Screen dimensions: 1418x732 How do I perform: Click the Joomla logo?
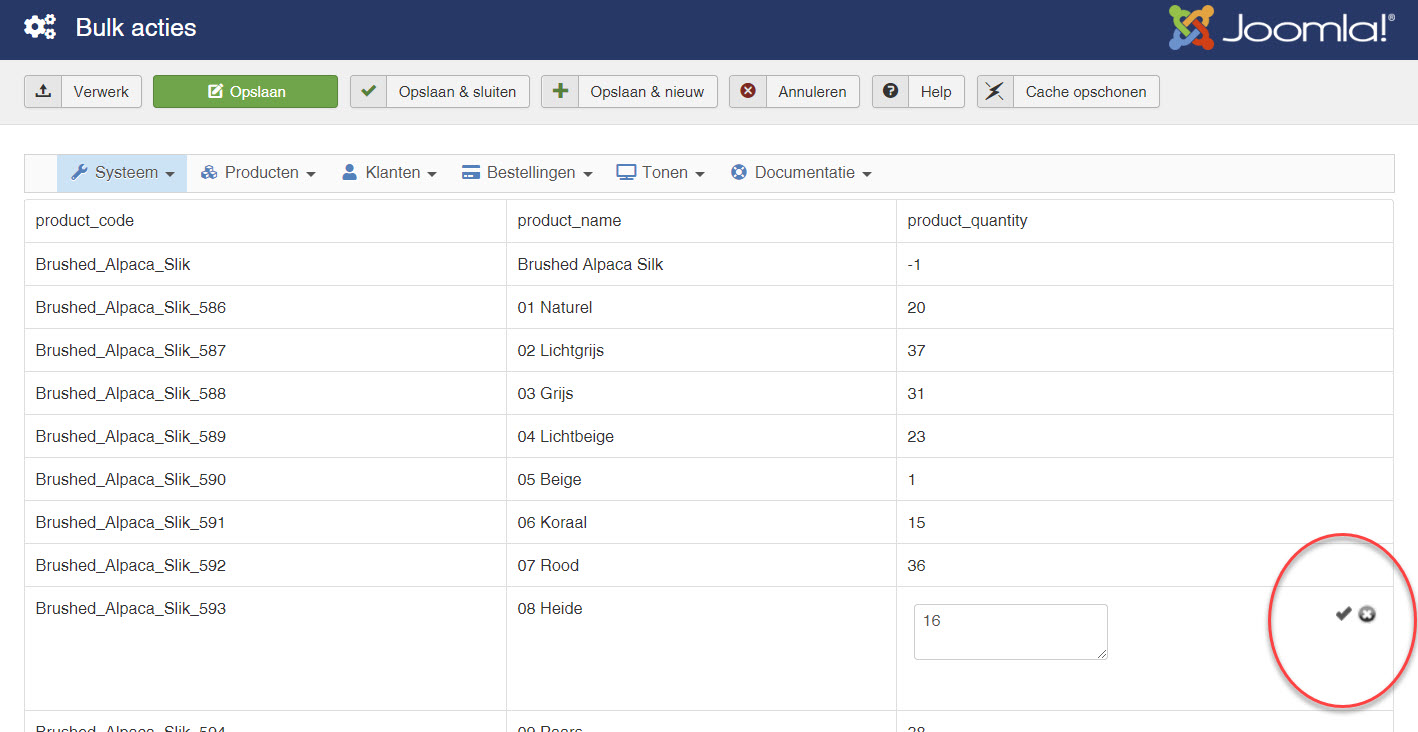point(1281,29)
